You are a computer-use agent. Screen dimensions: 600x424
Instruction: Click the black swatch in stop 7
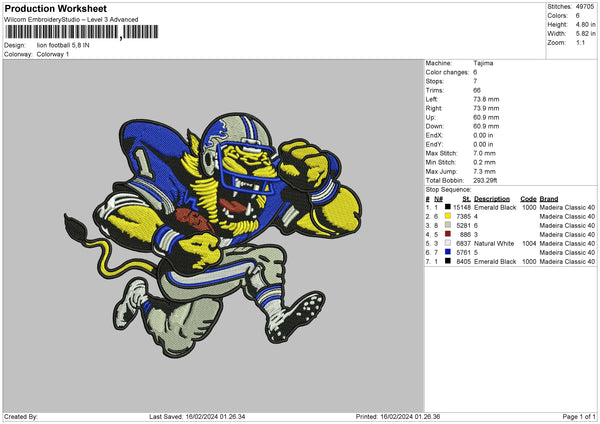tap(448, 261)
